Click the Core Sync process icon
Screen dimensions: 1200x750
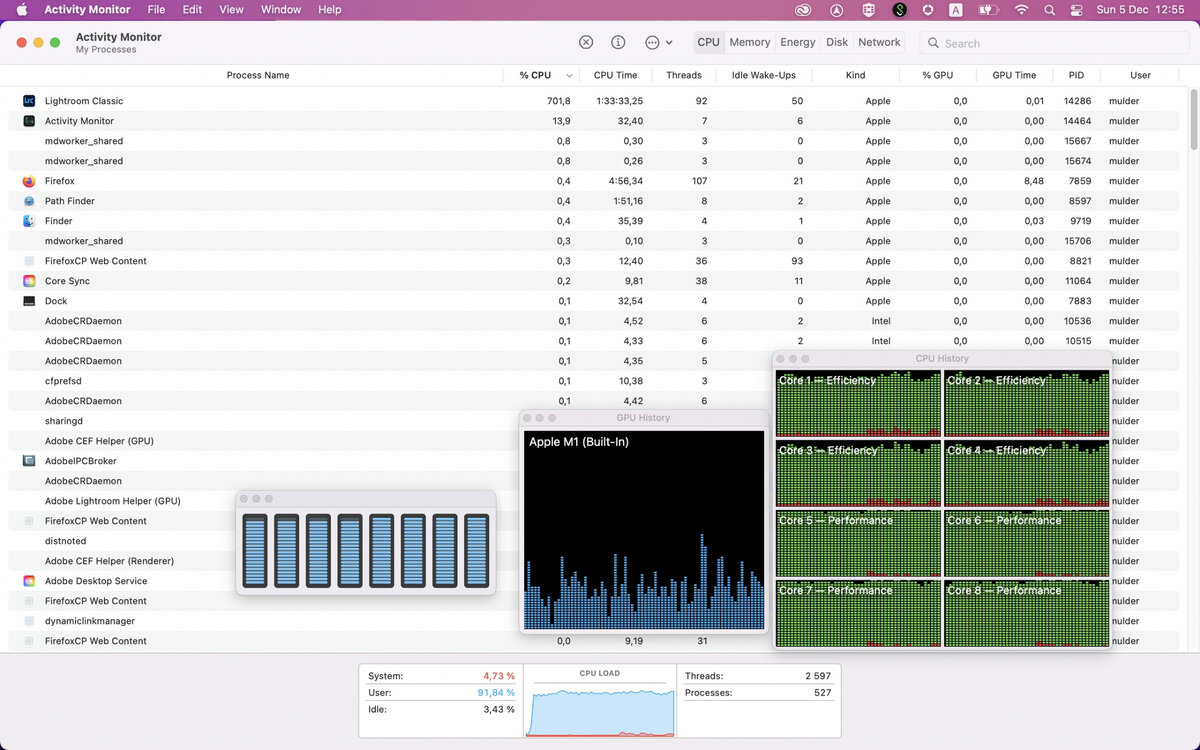click(x=29, y=281)
